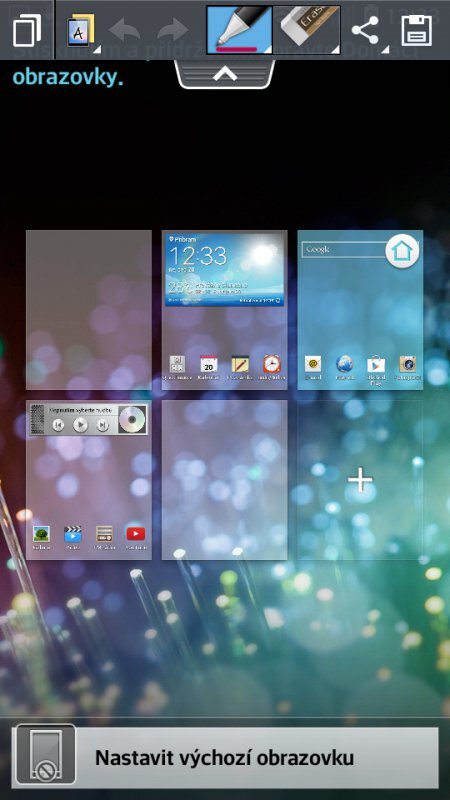Collapse the toolbar with the up chevron handle
This screenshot has height=800, width=450.
tap(224, 74)
